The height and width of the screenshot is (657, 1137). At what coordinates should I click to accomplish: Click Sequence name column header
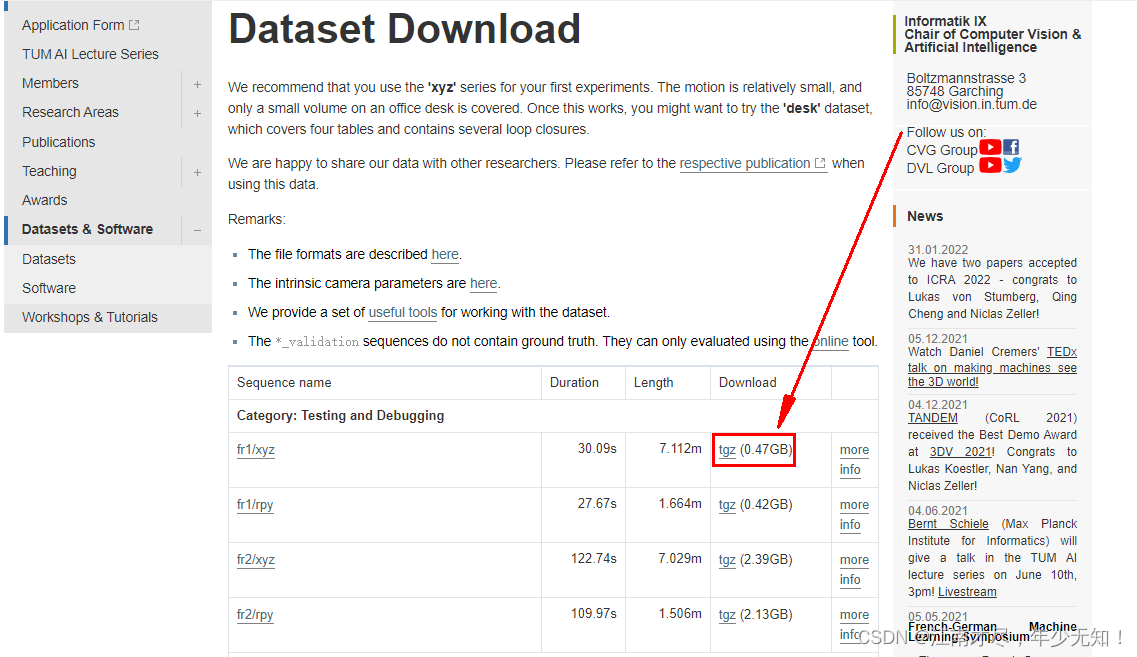pos(284,383)
